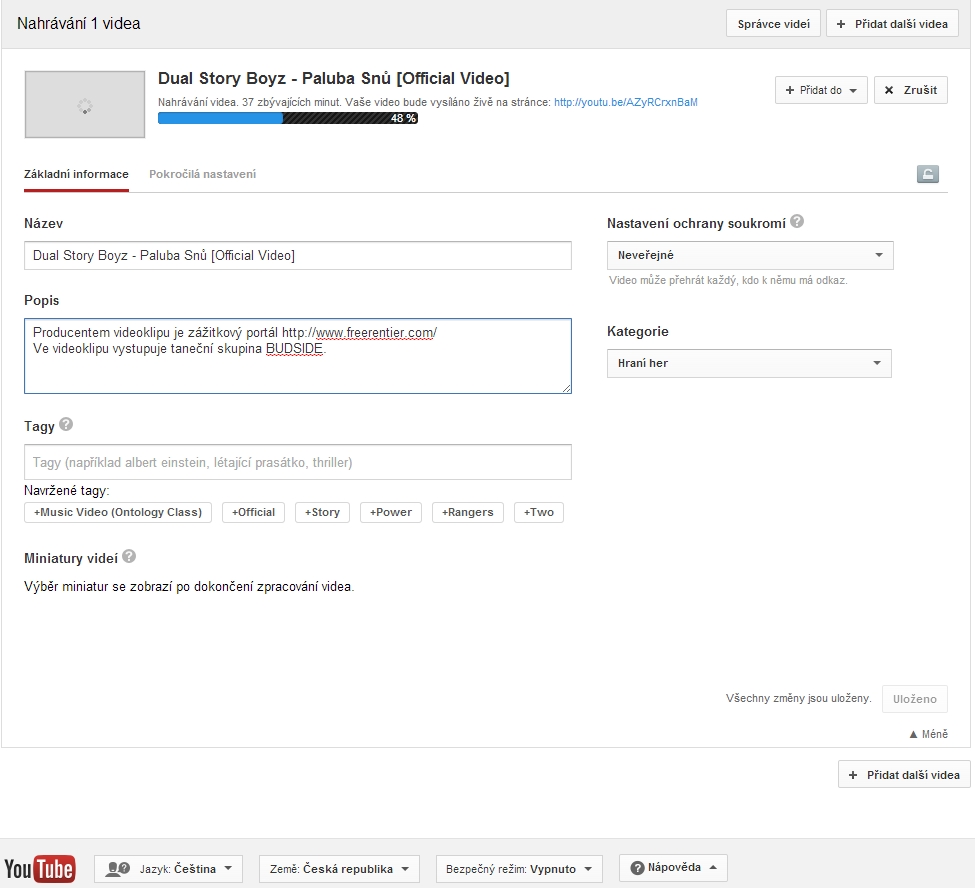Open the Přidat do dropdown
Screen dimensions: 975x888
coord(821,90)
